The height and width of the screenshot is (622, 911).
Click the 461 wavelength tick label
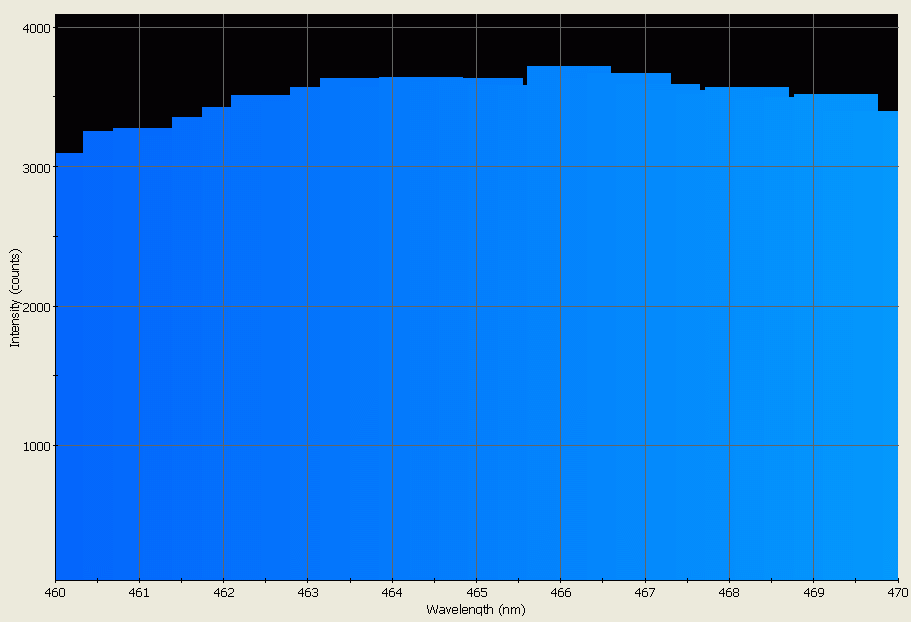(139, 593)
